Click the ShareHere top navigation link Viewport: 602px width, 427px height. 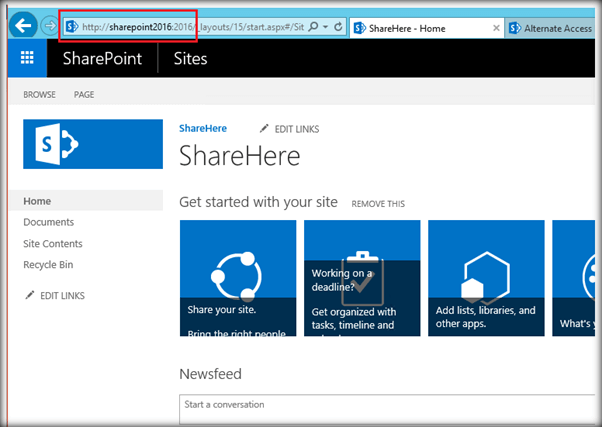coord(203,128)
